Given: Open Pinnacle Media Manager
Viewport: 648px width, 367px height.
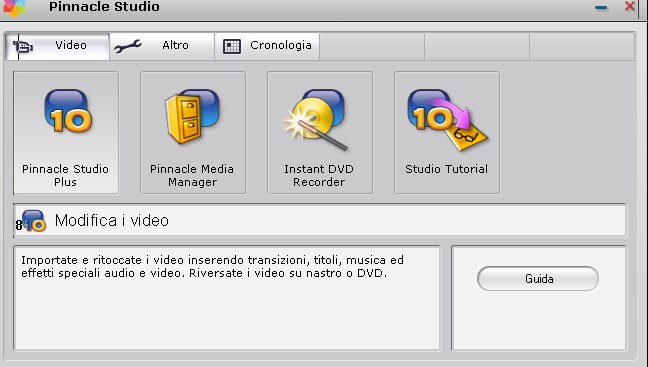Looking at the screenshot, I should [193, 133].
